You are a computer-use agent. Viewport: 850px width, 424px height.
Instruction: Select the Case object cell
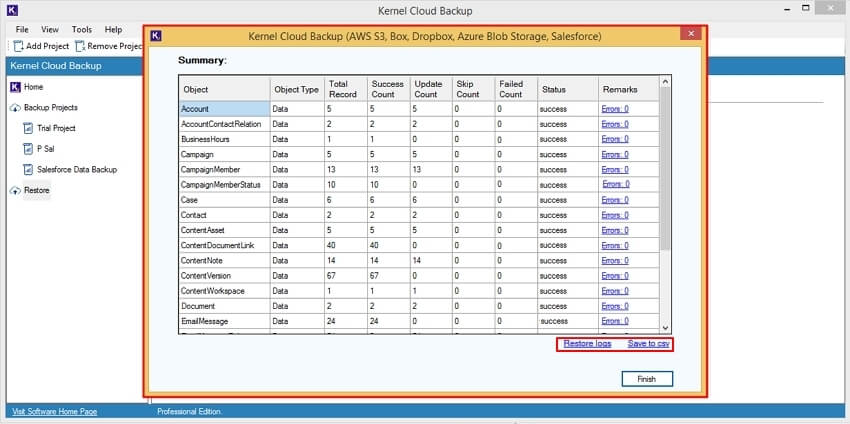224,200
